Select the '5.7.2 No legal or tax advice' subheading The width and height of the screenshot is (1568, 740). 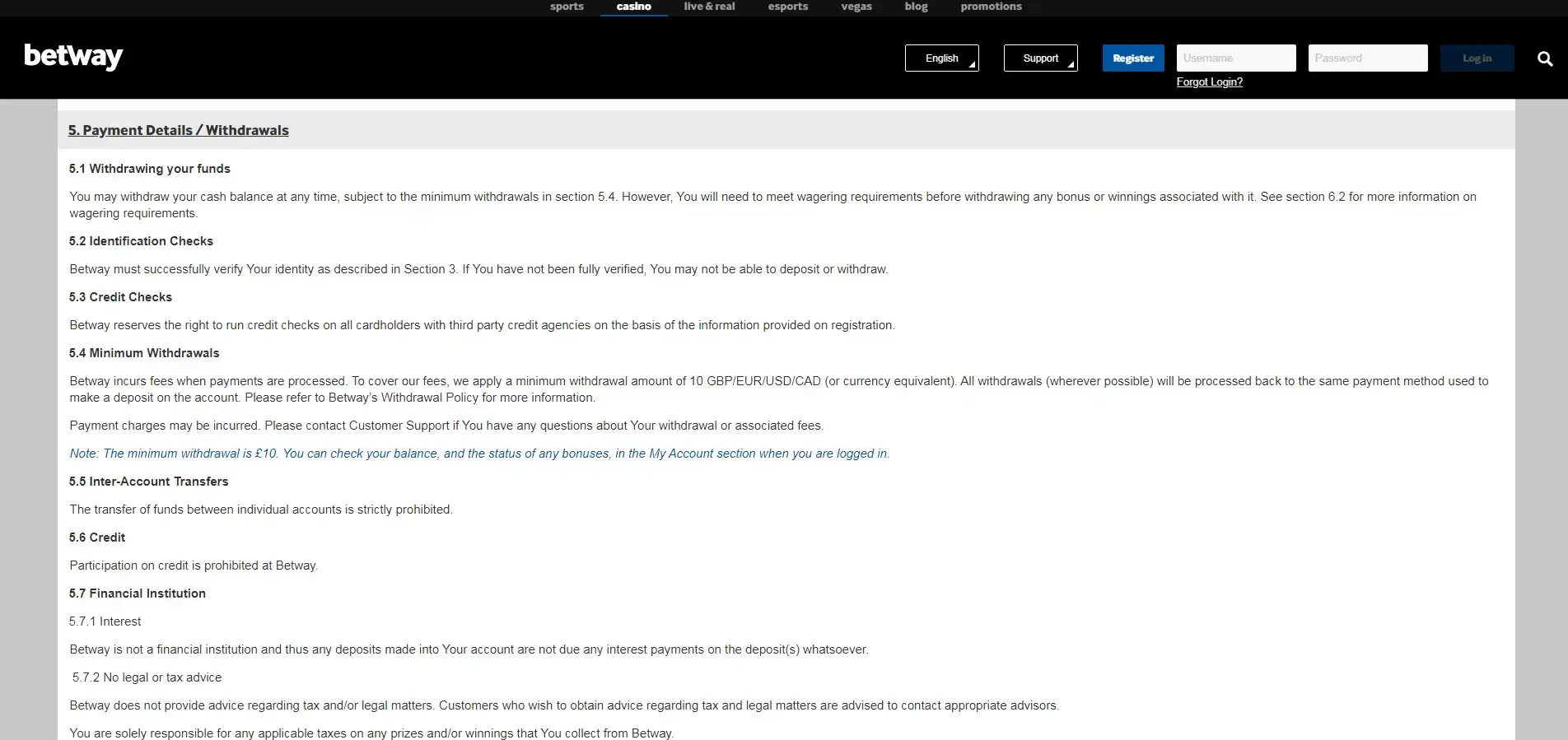pos(147,677)
